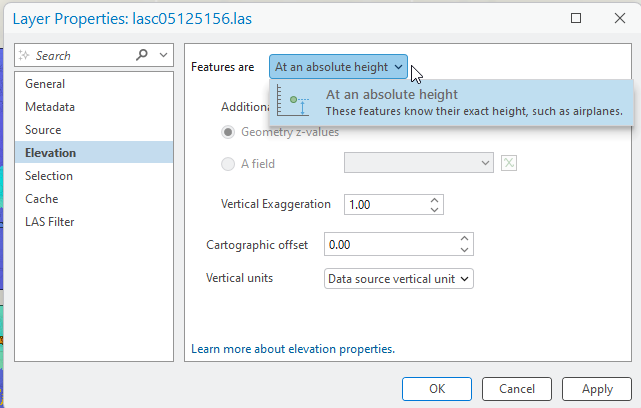The image size is (641, 408).
Task: Click the absolute height diagram icon
Action: [293, 101]
